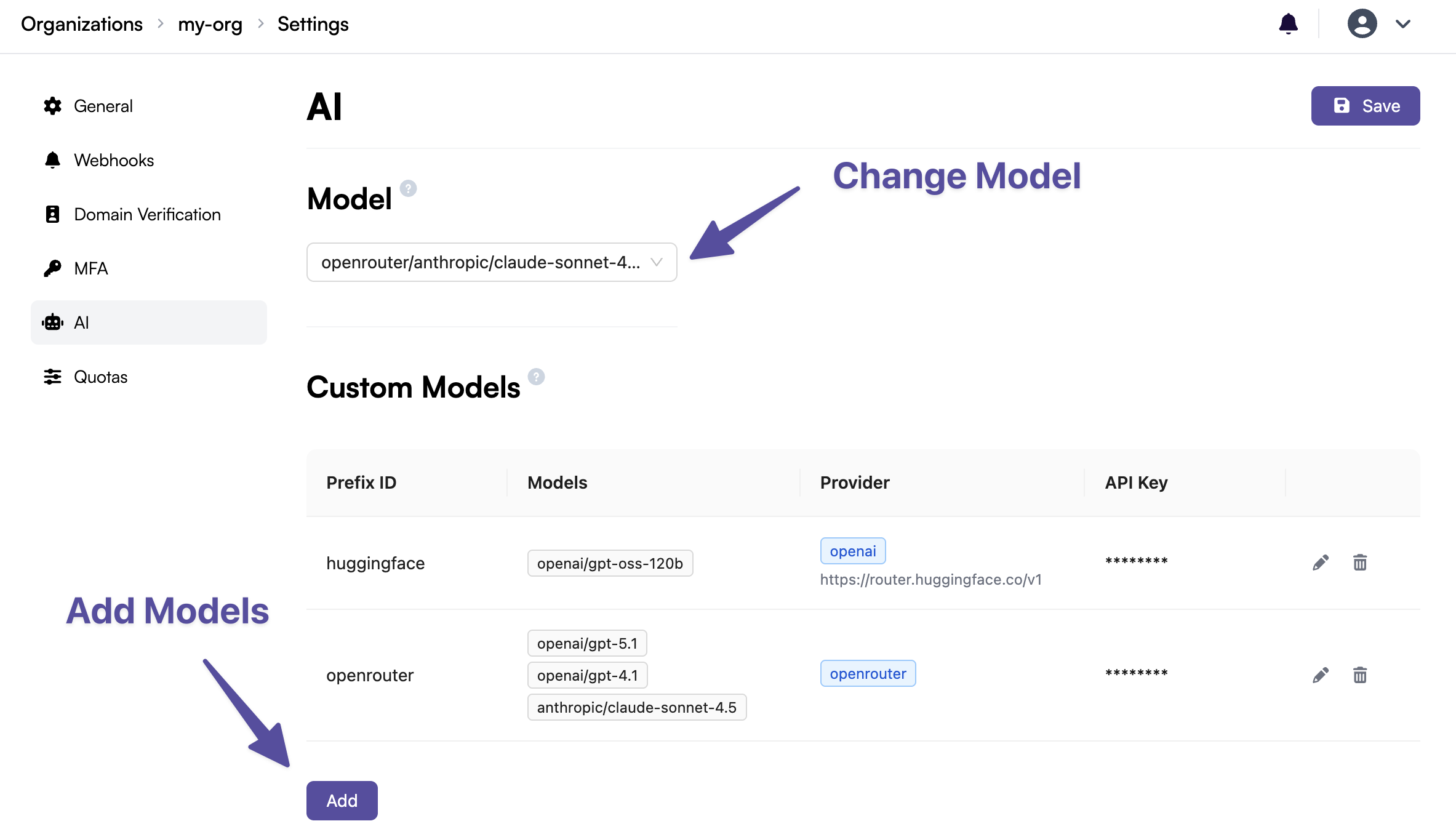1456x837 pixels.
Task: Switch to Webhooks settings section
Action: pyautogui.click(x=114, y=160)
